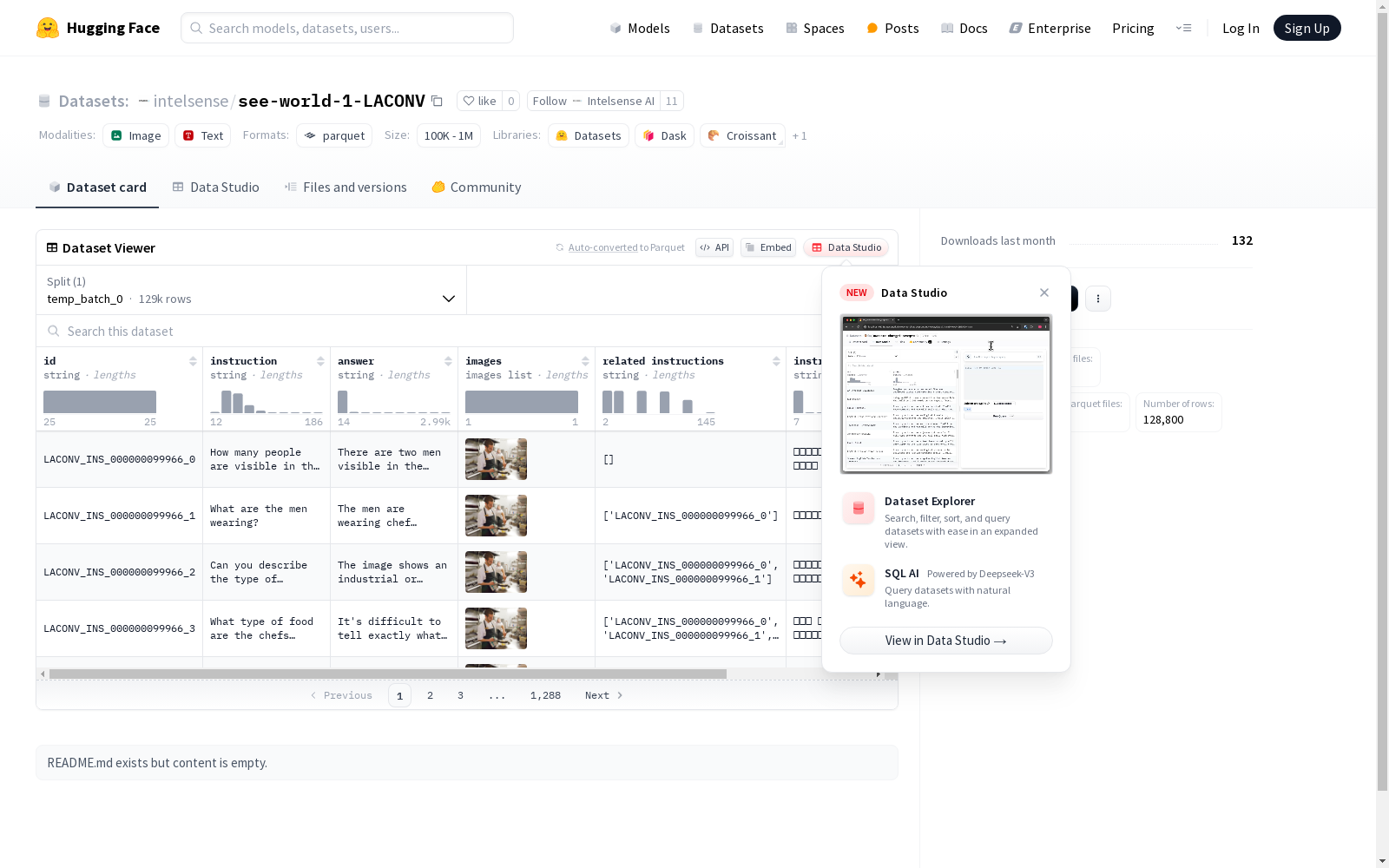Sort by the answer column
This screenshot has height=868, width=1389.
448,361
